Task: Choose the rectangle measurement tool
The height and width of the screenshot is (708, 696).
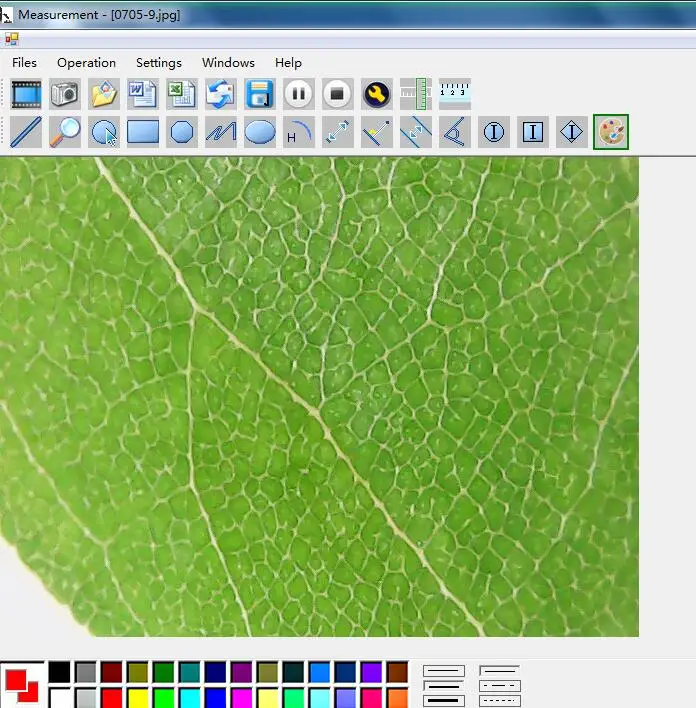Action: [x=143, y=132]
